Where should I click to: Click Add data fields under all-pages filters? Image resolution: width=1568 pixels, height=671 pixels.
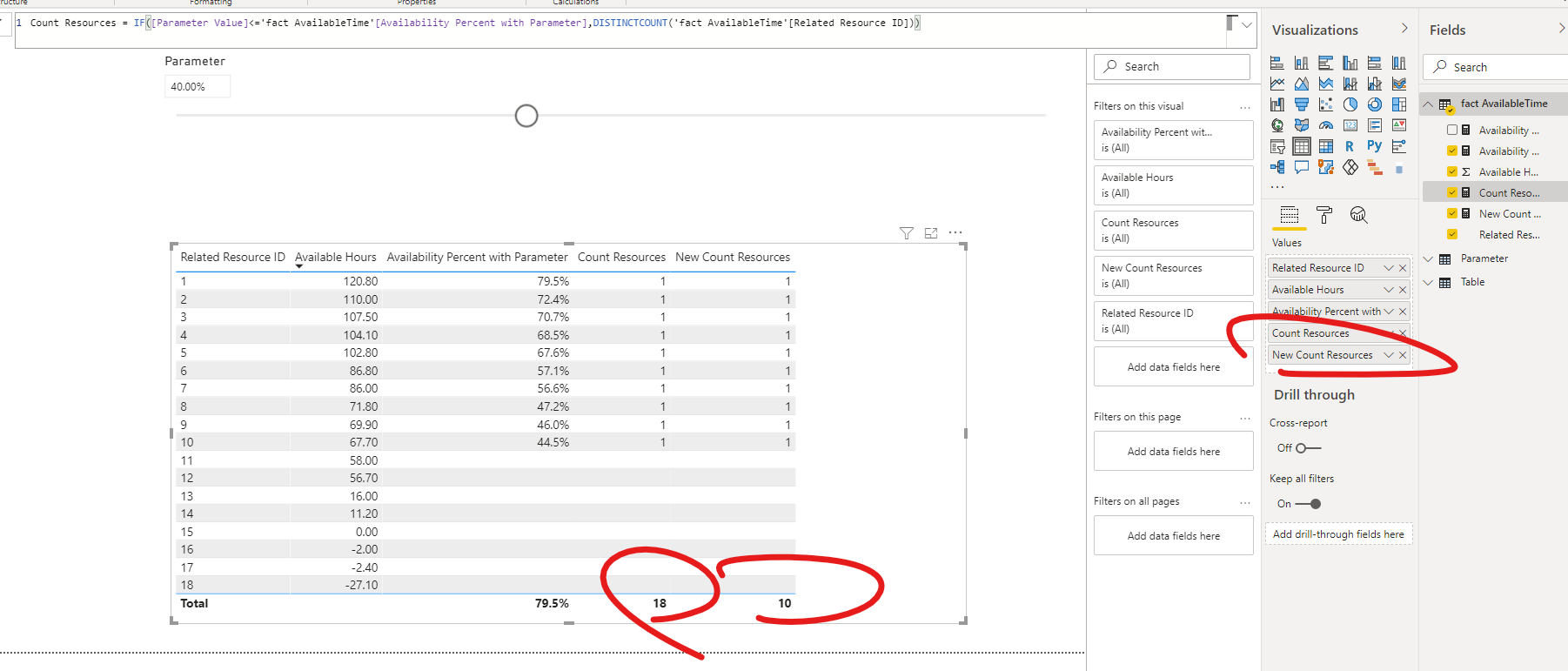pyautogui.click(x=1173, y=536)
